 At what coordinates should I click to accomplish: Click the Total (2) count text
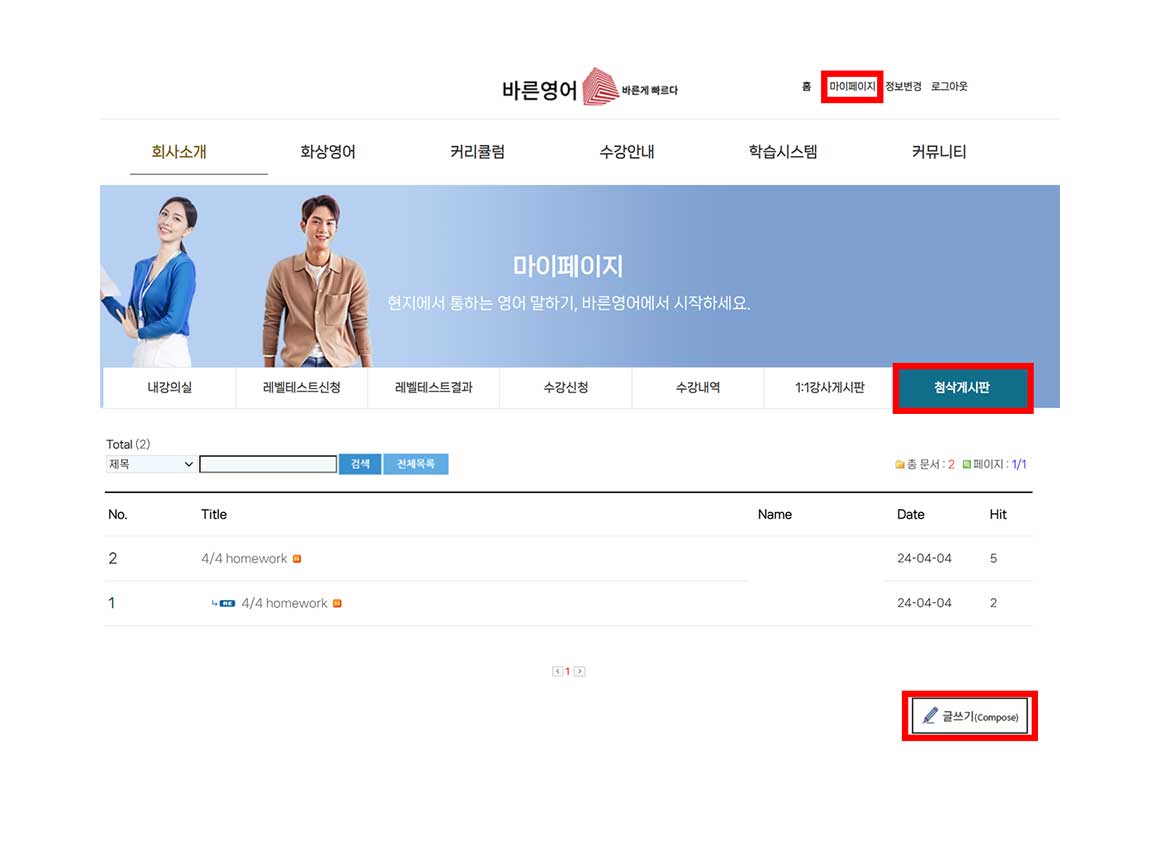pos(128,445)
